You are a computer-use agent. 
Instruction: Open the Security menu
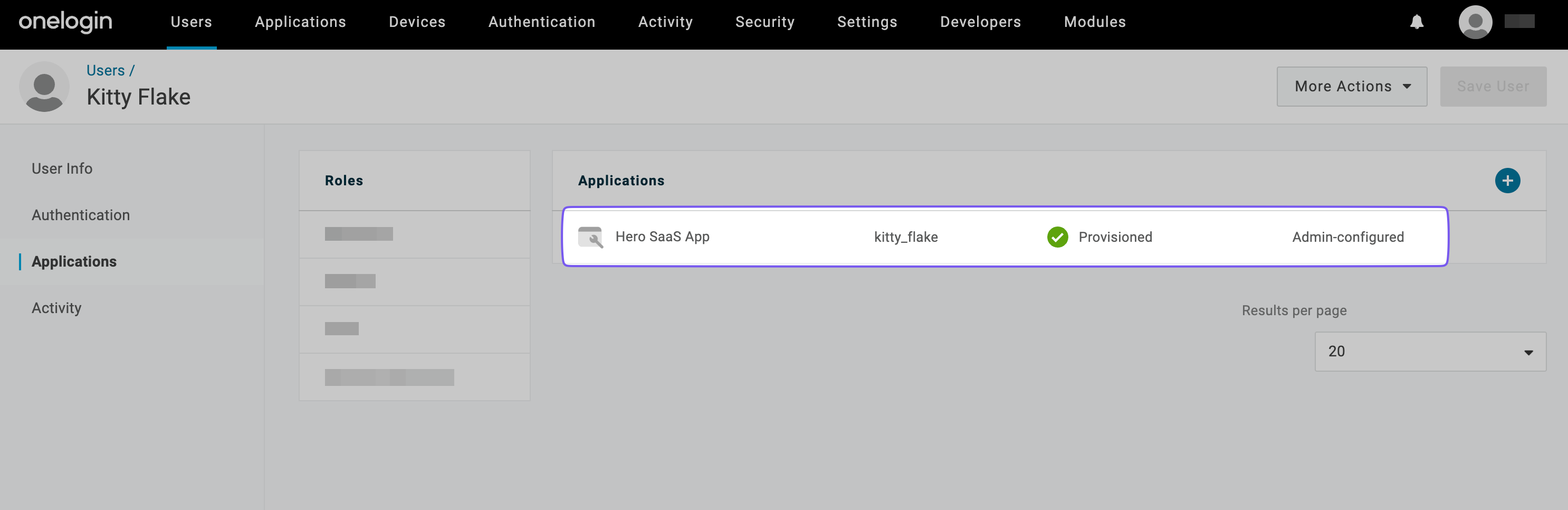point(765,22)
